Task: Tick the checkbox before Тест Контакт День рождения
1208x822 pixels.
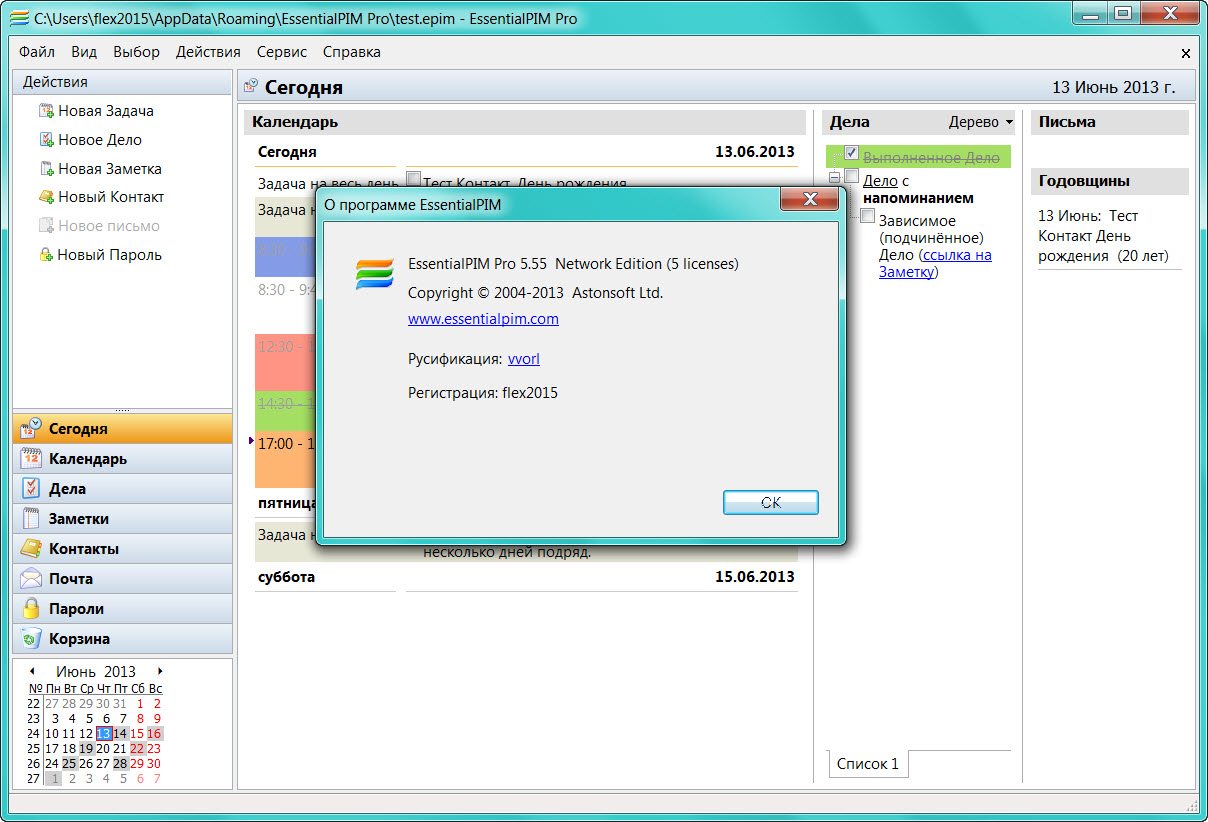Action: coord(413,179)
